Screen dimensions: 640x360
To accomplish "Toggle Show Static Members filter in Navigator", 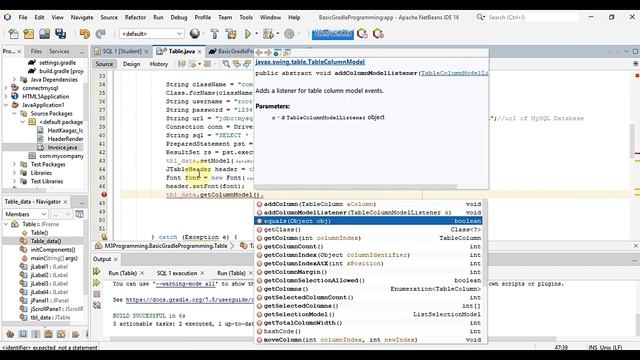I will pos(36,334).
